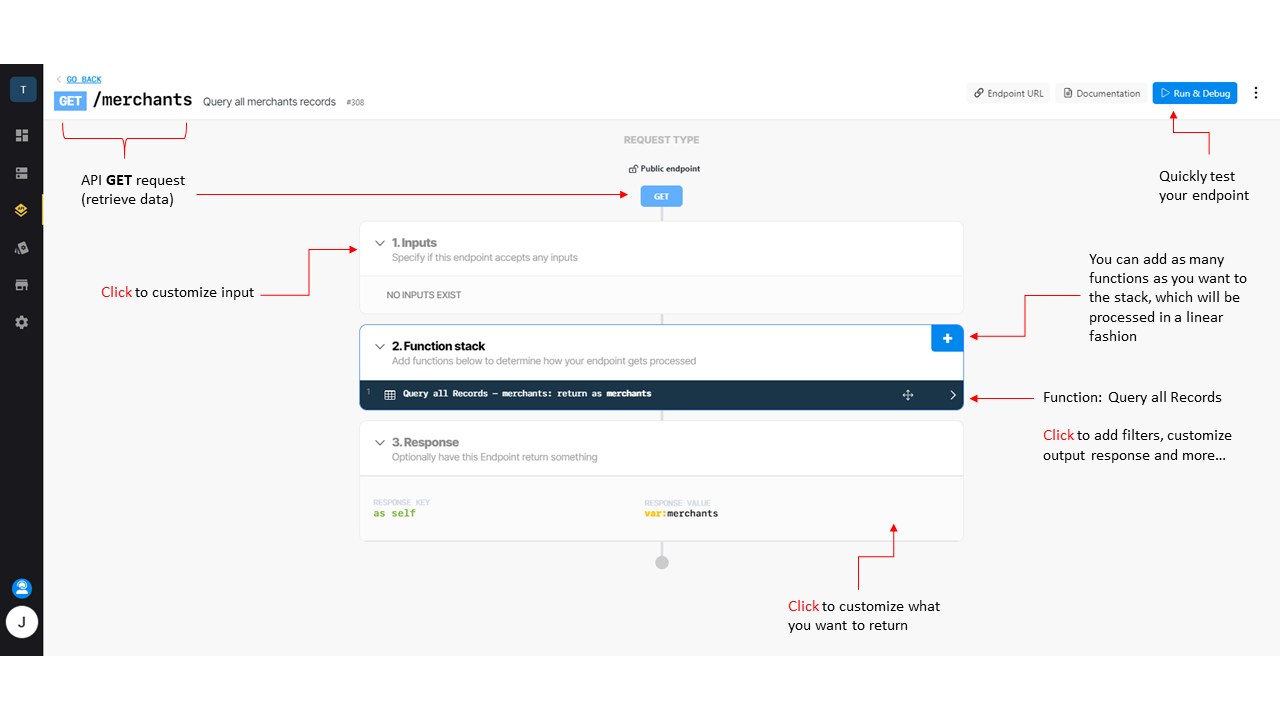This screenshot has width=1280, height=720.
Task: Expand Query all Records function arrow
Action: tap(952, 395)
